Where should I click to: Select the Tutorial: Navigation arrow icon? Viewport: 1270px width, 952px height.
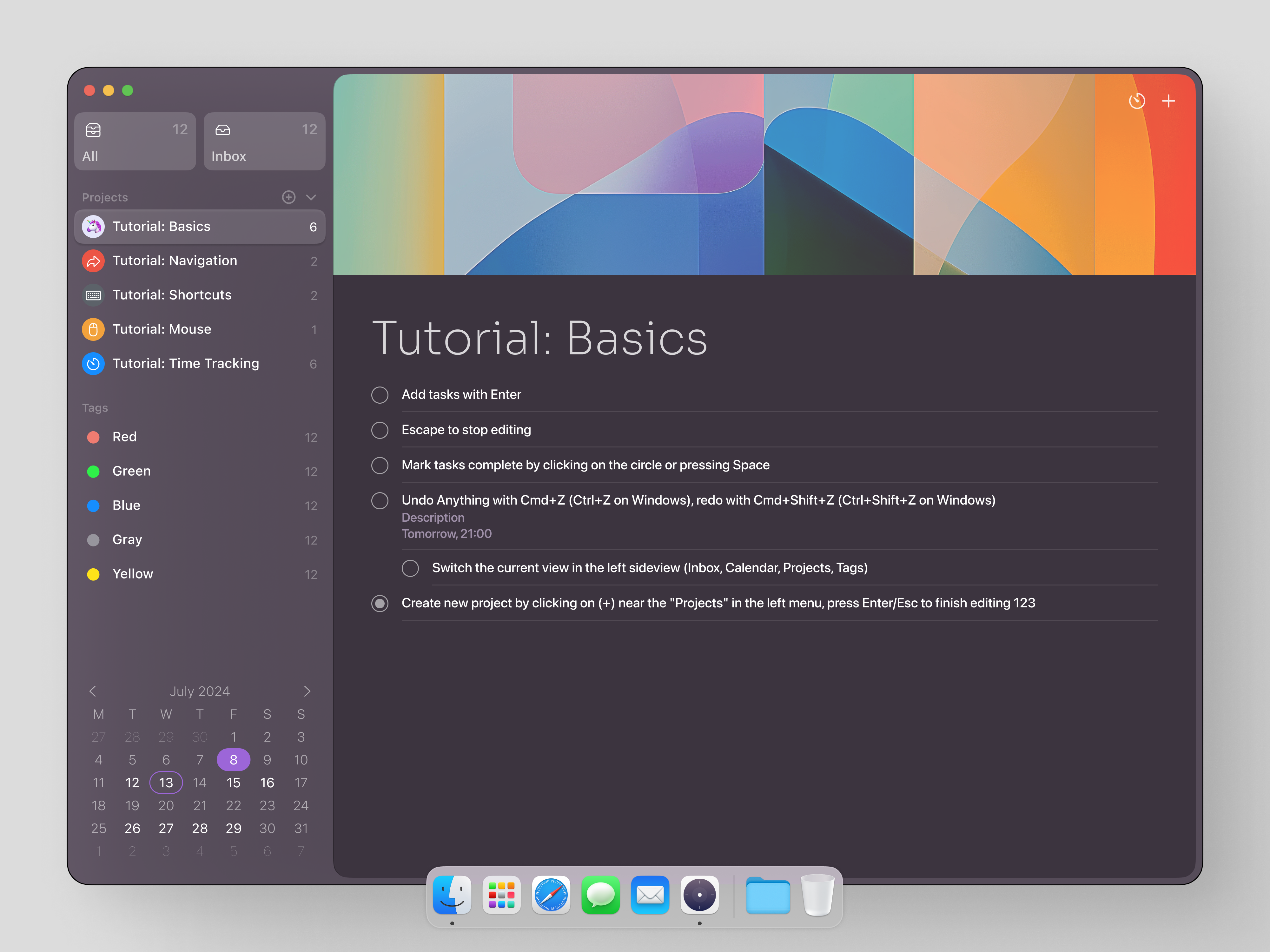click(93, 261)
